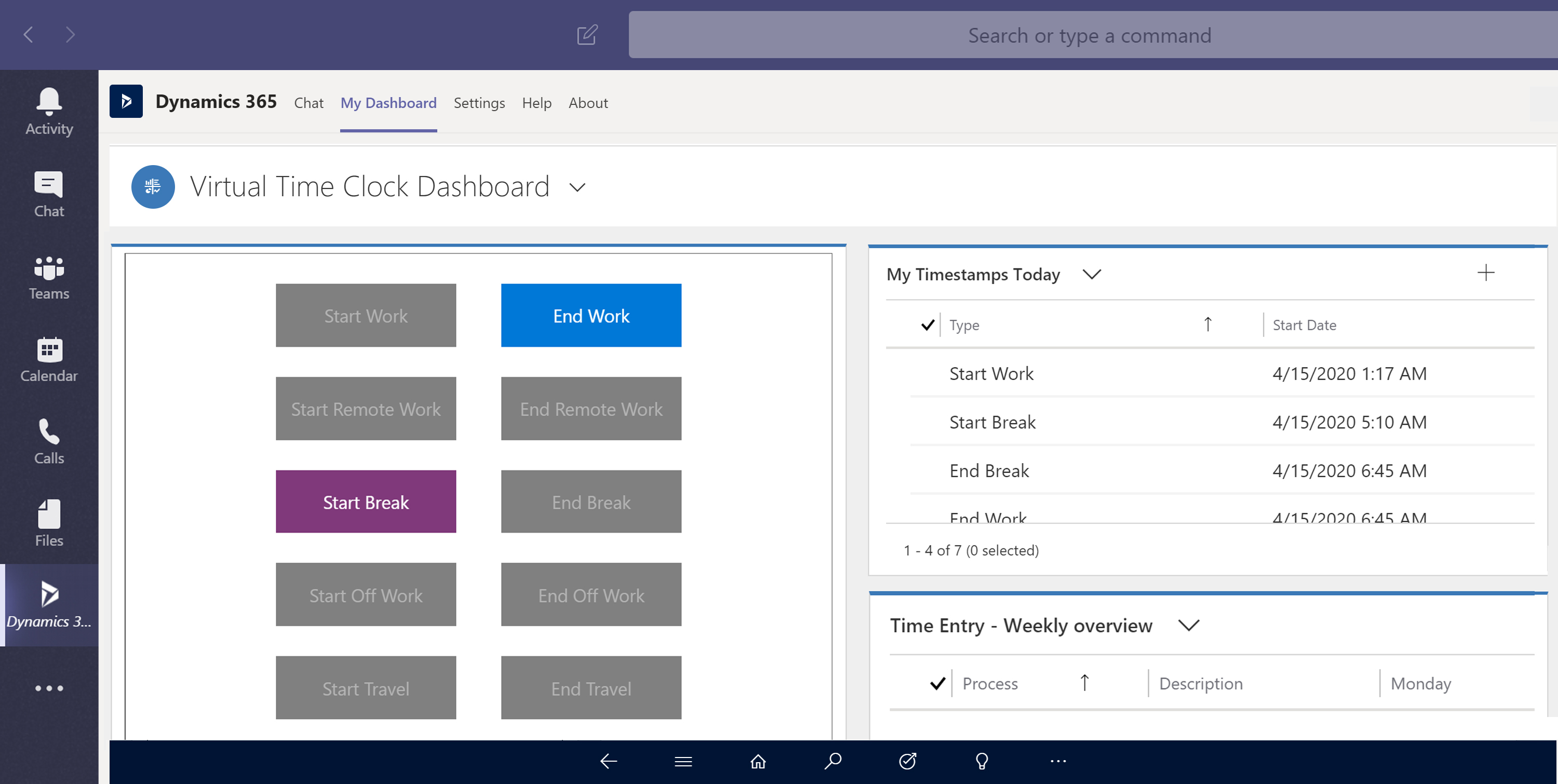1558x784 pixels.
Task: Click the Start Work button
Action: point(366,316)
